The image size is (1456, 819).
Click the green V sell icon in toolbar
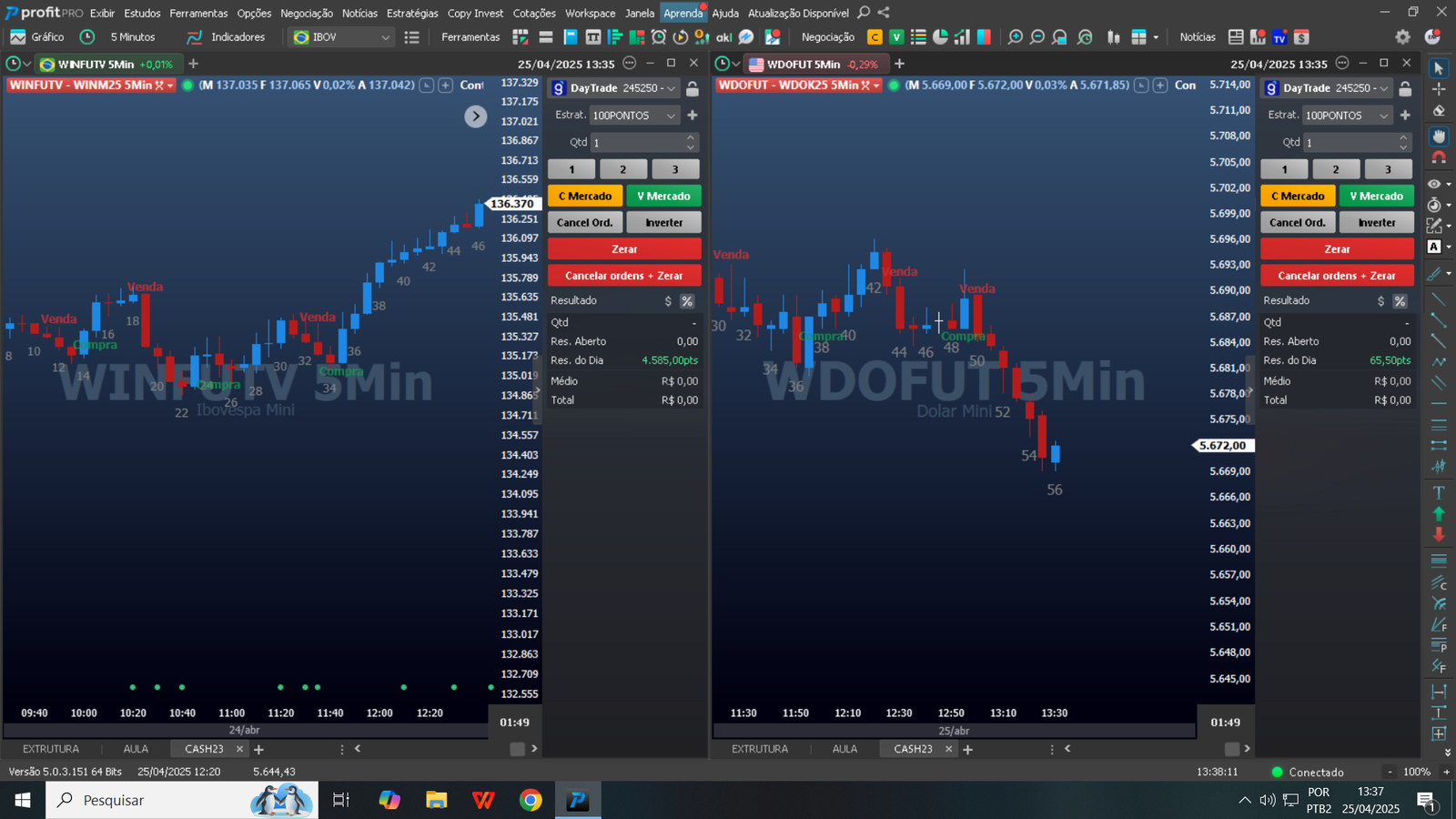coord(896,37)
